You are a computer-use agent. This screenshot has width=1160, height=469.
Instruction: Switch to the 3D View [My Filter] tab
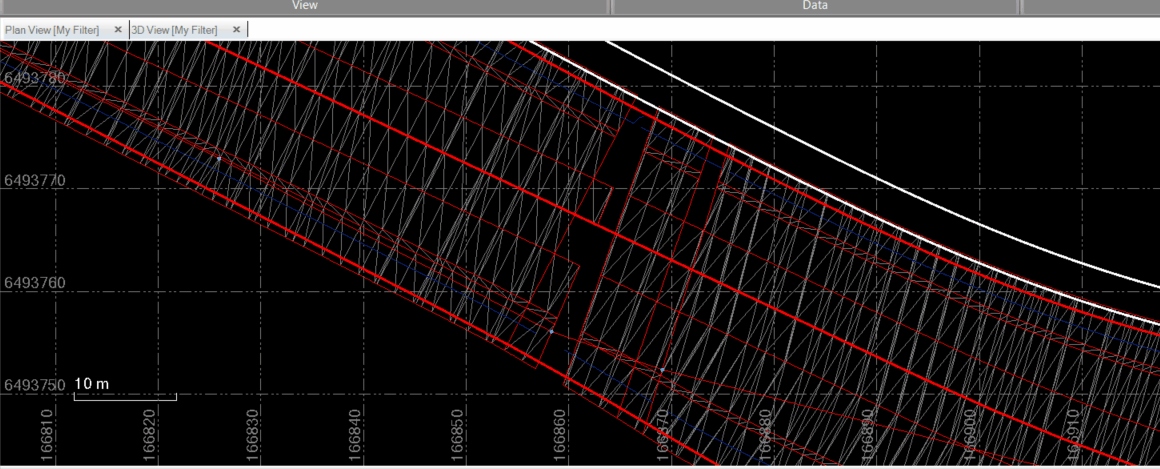click(175, 30)
